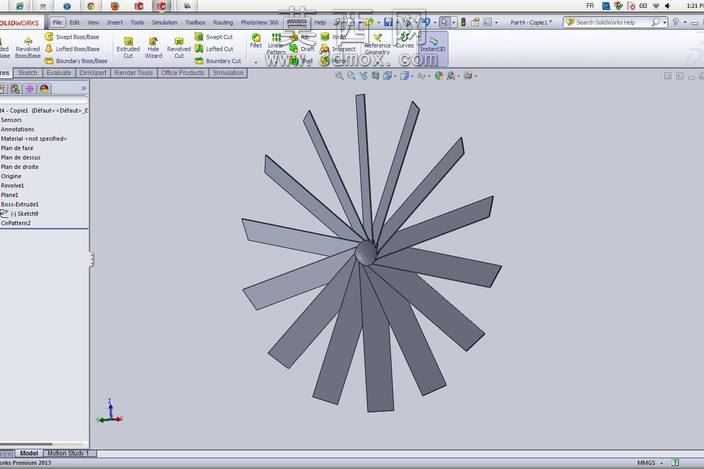Open the Insert menu
The image size is (704, 469).
point(115,22)
